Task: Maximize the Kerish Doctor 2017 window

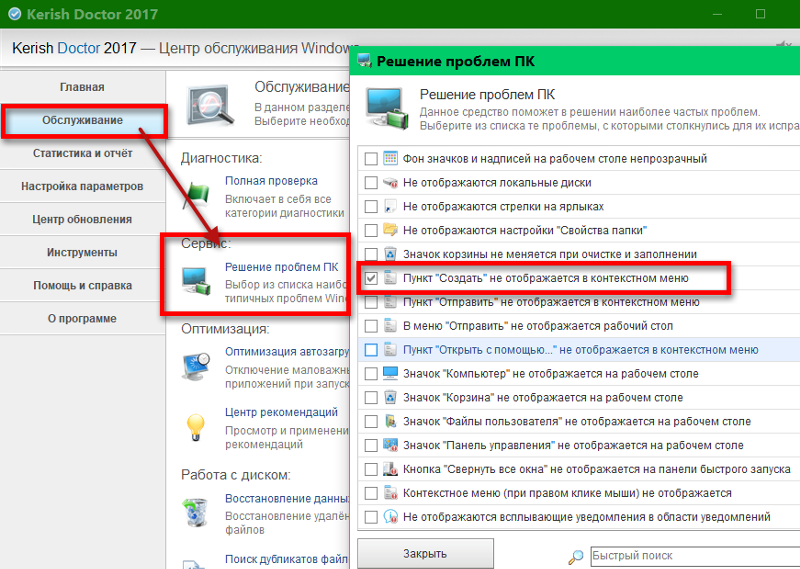Action: (x=760, y=14)
